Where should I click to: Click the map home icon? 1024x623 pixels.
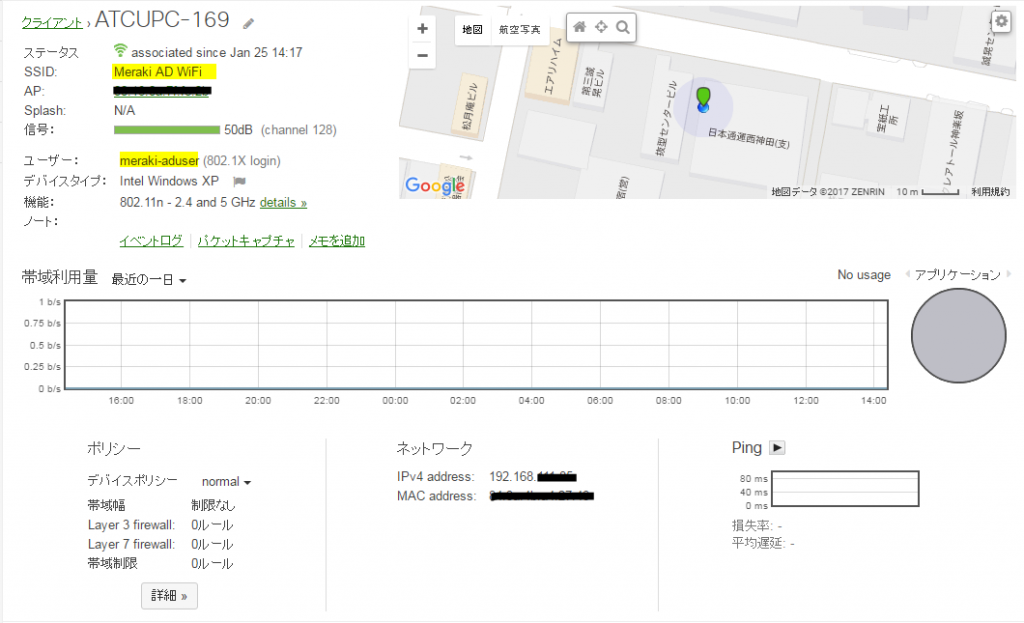pyautogui.click(x=579, y=27)
